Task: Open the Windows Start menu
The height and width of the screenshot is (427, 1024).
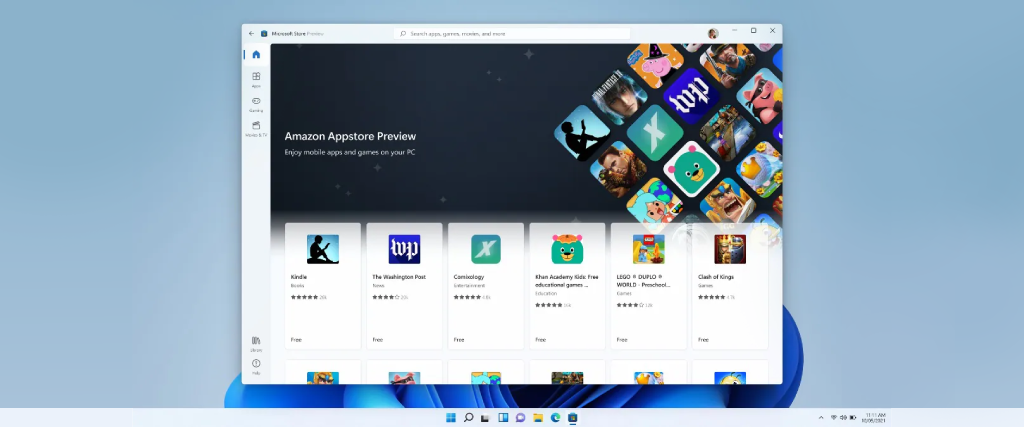Action: (451, 418)
